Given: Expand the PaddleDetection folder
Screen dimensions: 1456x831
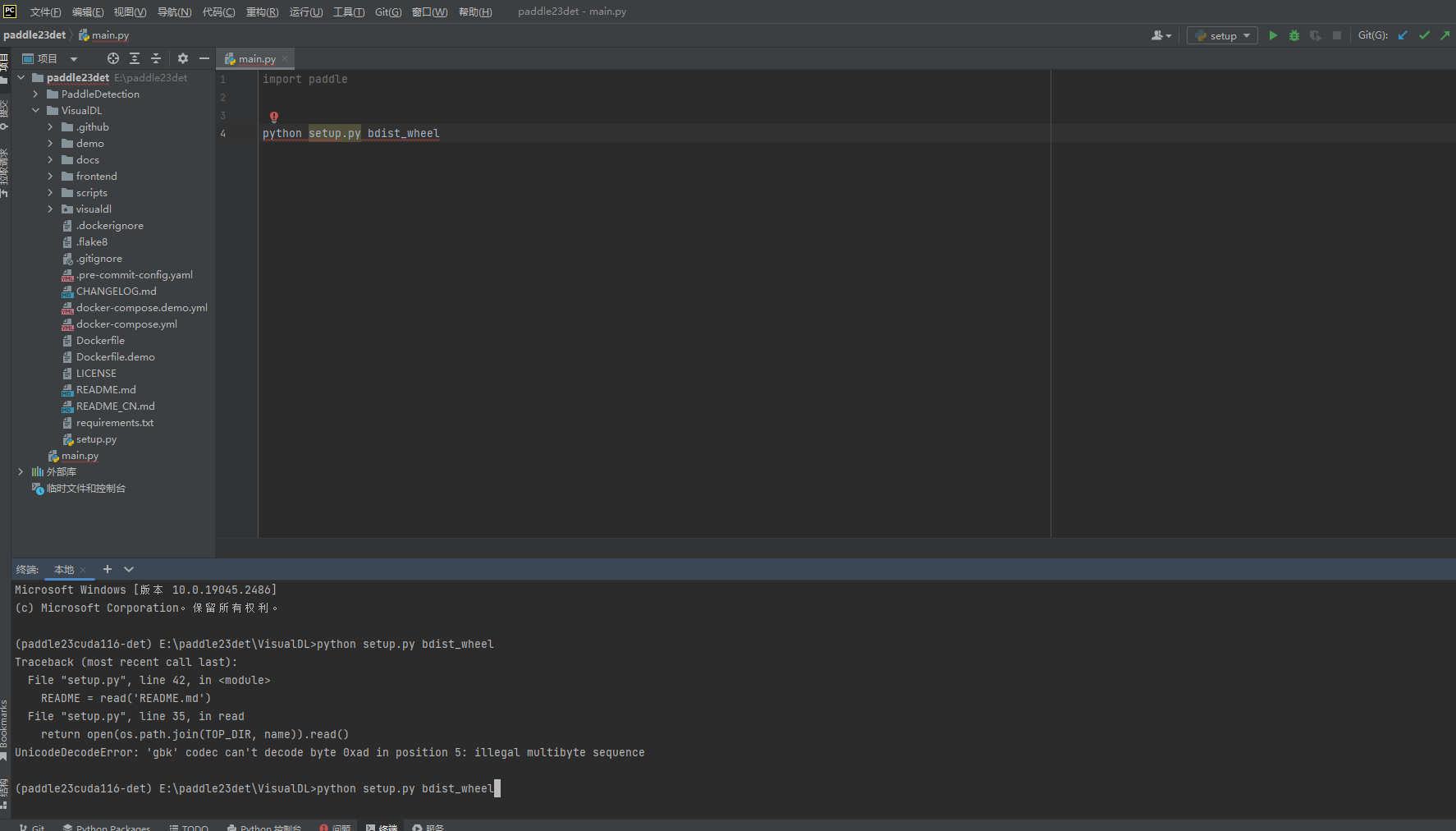Looking at the screenshot, I should (x=34, y=94).
